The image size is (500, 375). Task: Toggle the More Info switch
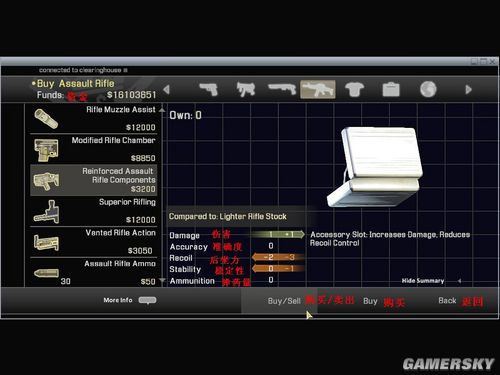147,300
